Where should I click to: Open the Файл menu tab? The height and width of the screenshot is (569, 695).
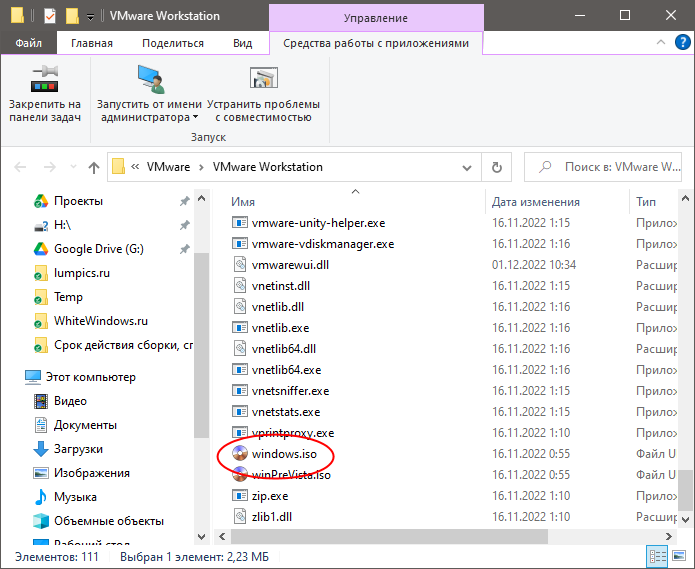(29, 43)
